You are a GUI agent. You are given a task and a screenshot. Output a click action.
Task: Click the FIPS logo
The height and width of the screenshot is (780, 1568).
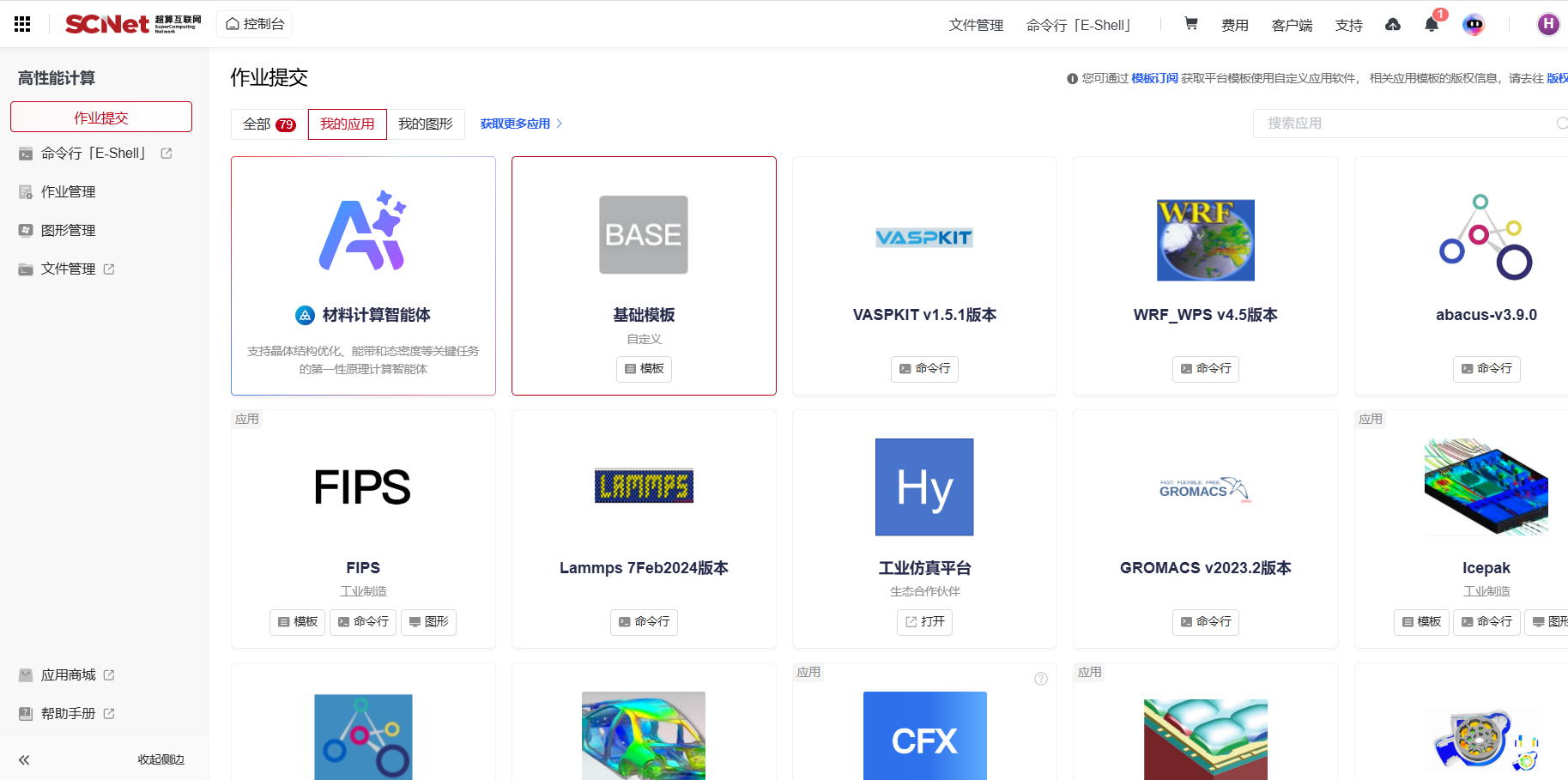362,487
